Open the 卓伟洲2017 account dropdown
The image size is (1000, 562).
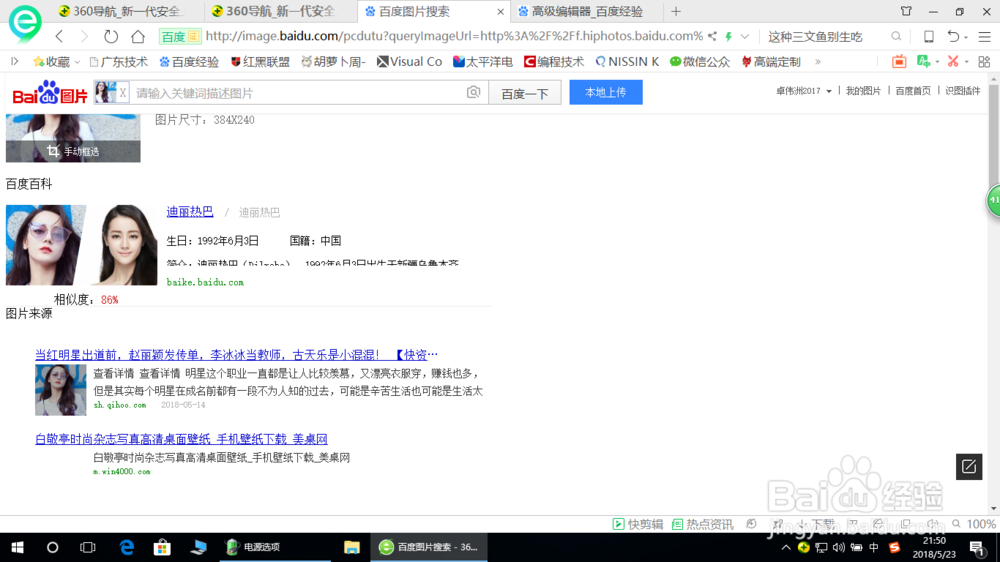click(804, 91)
